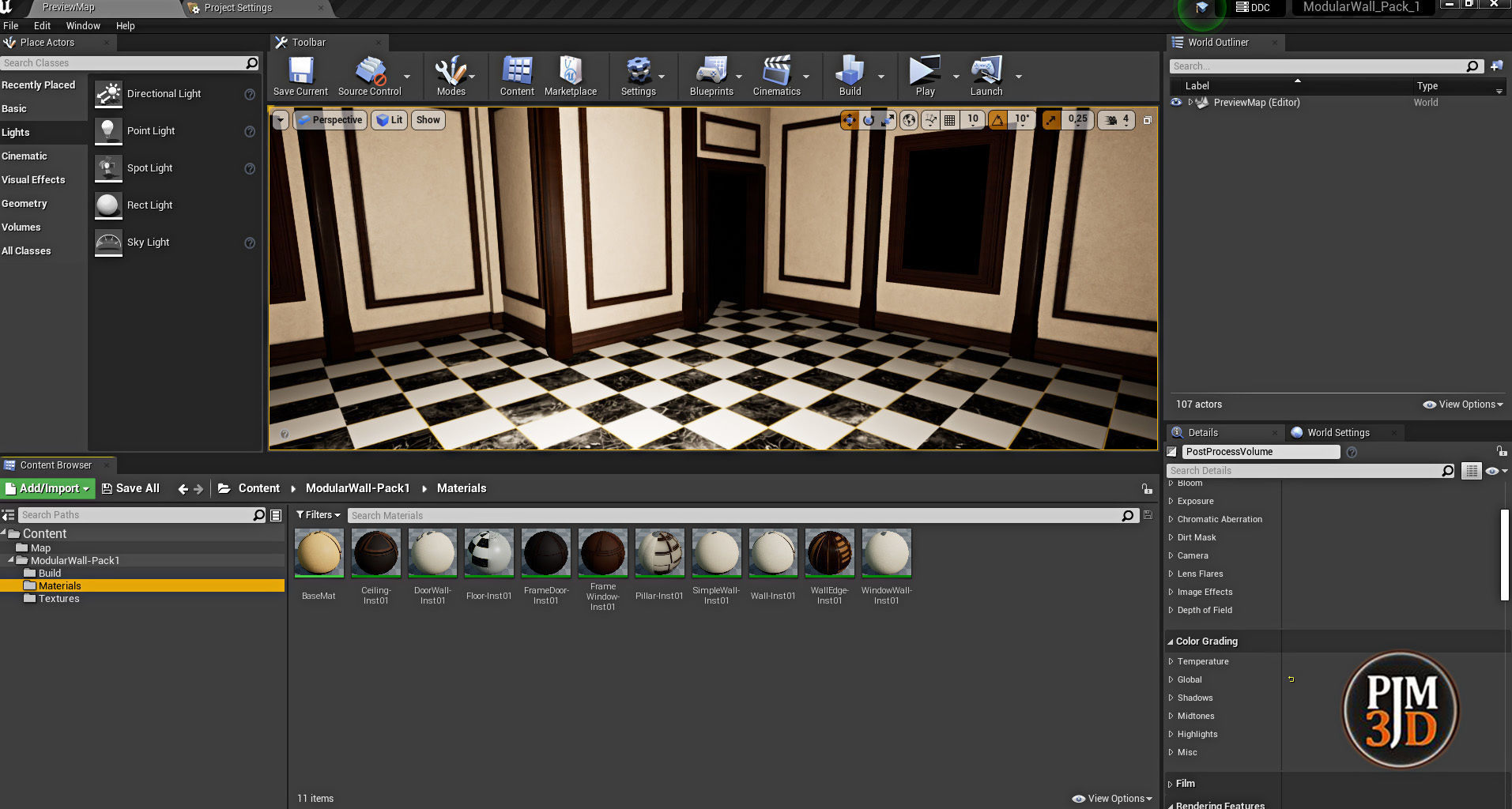Toggle rotation snapping in the viewport
Screen dimensions: 1512x809
998,119
